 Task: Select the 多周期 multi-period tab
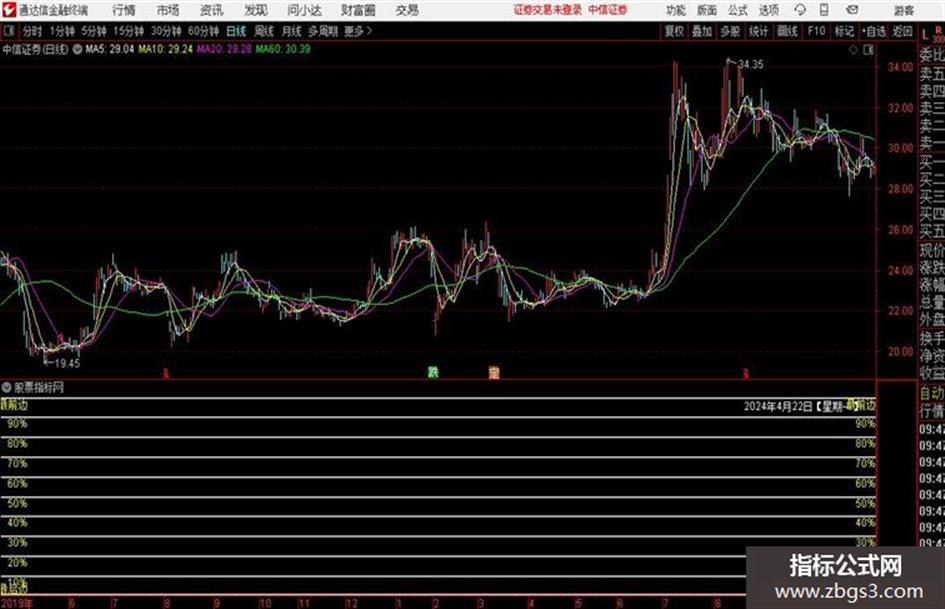tap(323, 31)
